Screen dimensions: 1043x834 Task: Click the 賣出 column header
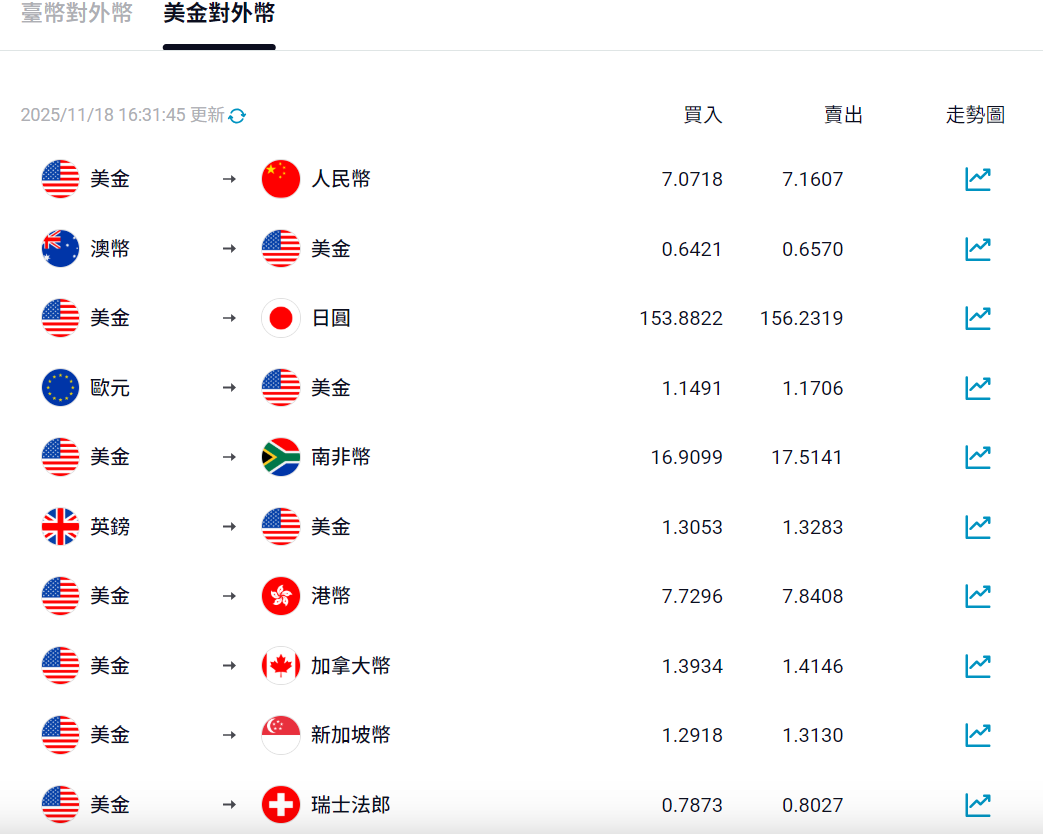[843, 115]
